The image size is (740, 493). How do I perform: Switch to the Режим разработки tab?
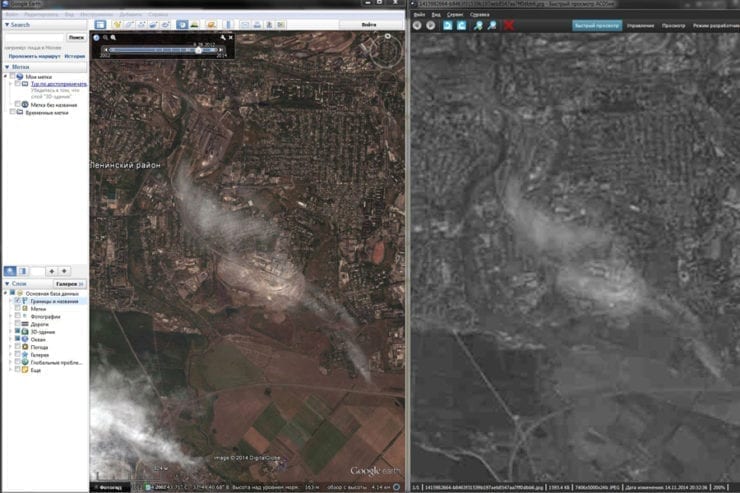(715, 25)
